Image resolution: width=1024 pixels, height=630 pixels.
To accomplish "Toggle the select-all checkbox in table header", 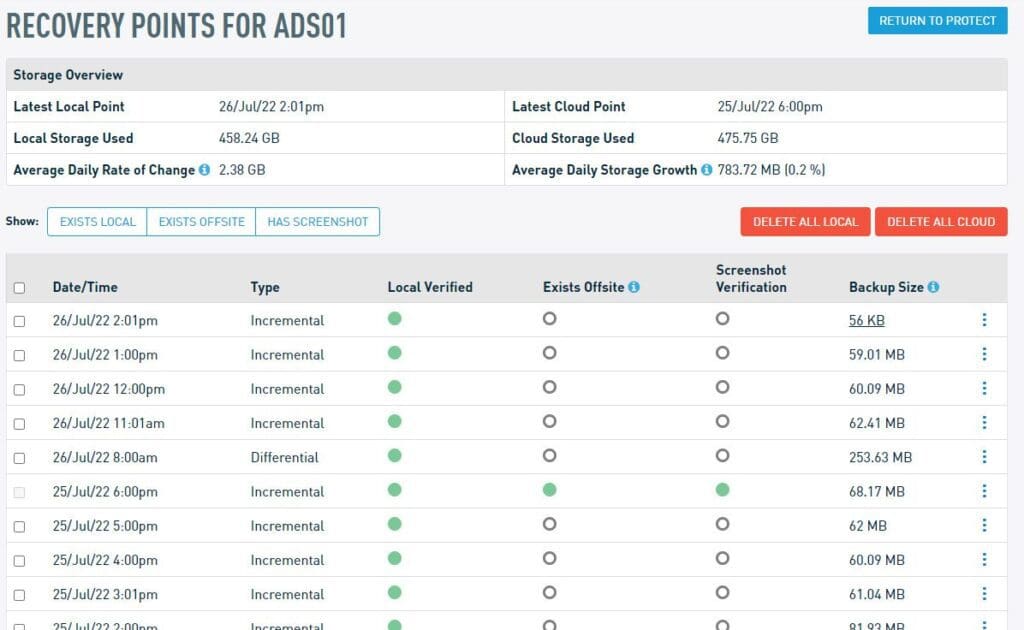I will tap(20, 288).
